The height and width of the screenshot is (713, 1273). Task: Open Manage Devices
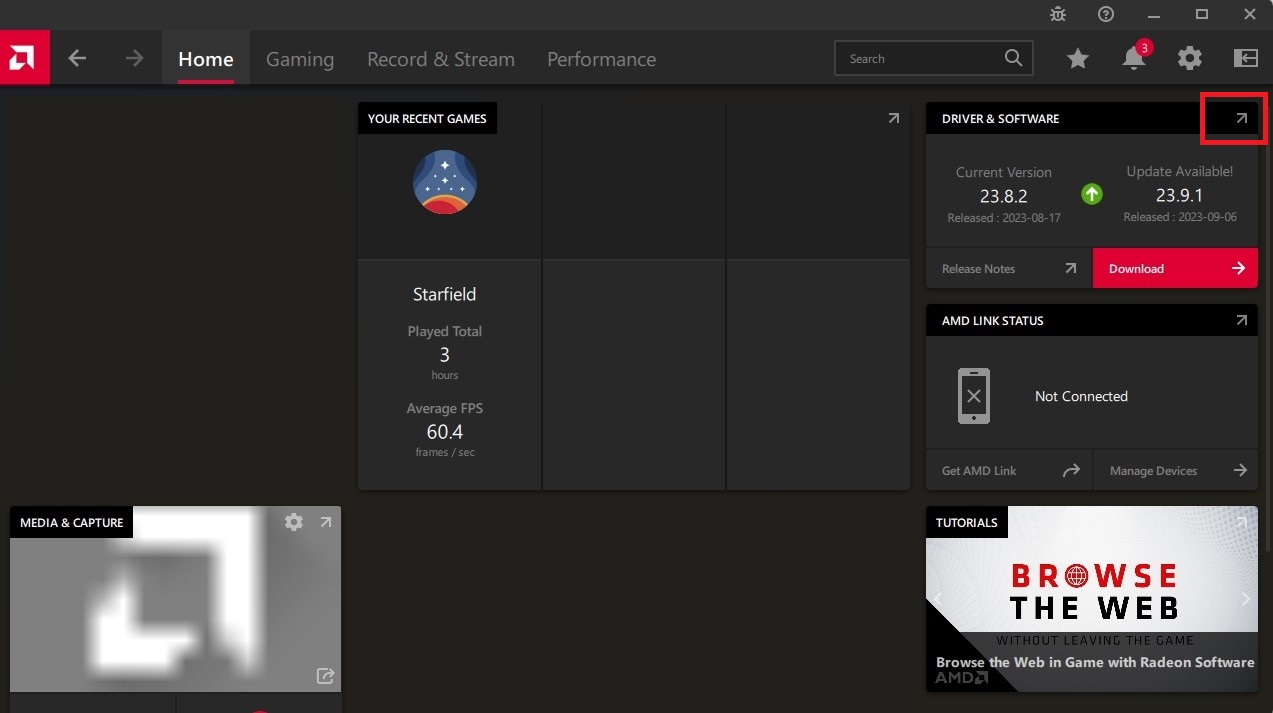[1175, 470]
